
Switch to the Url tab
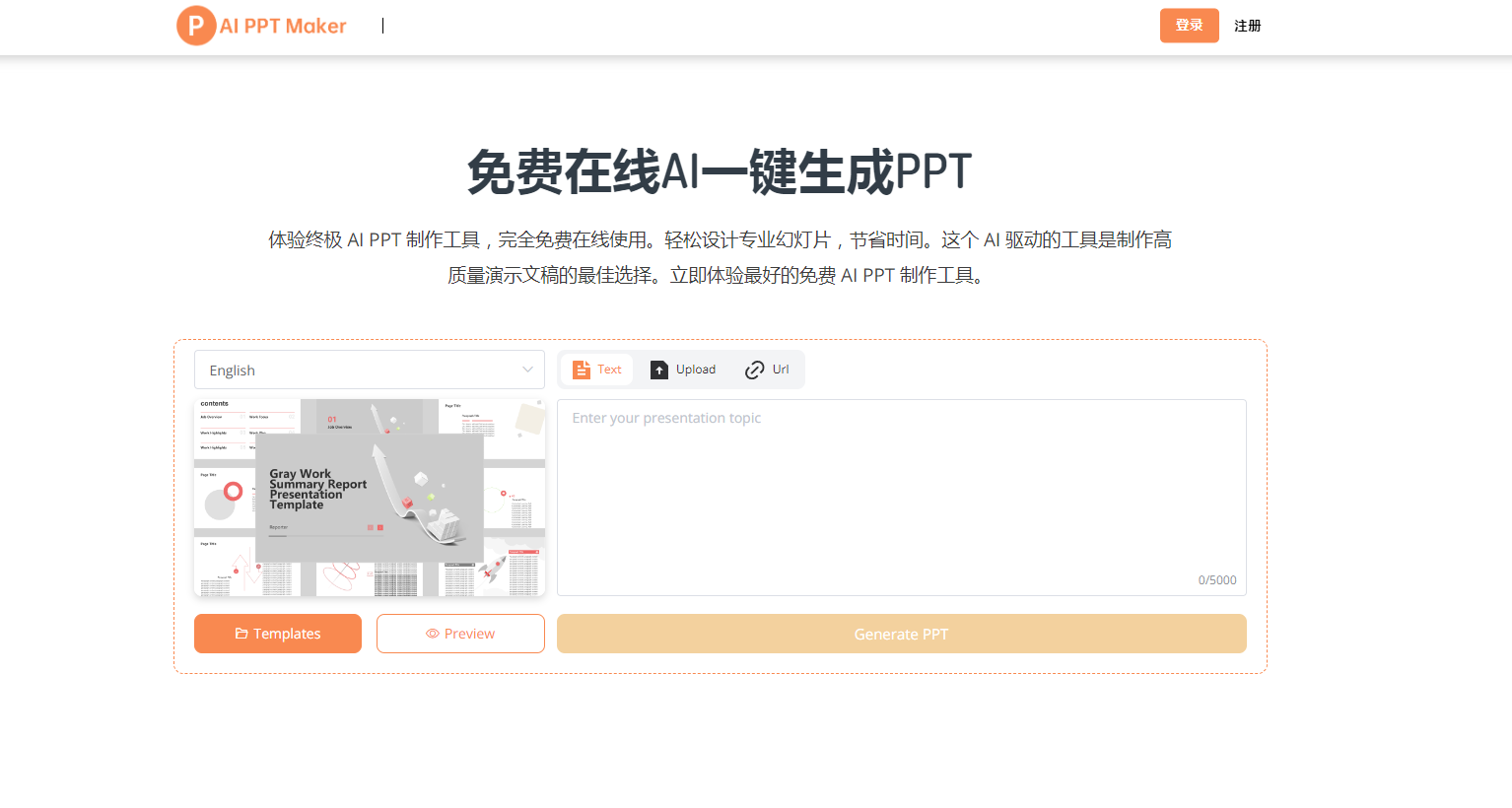click(x=767, y=370)
